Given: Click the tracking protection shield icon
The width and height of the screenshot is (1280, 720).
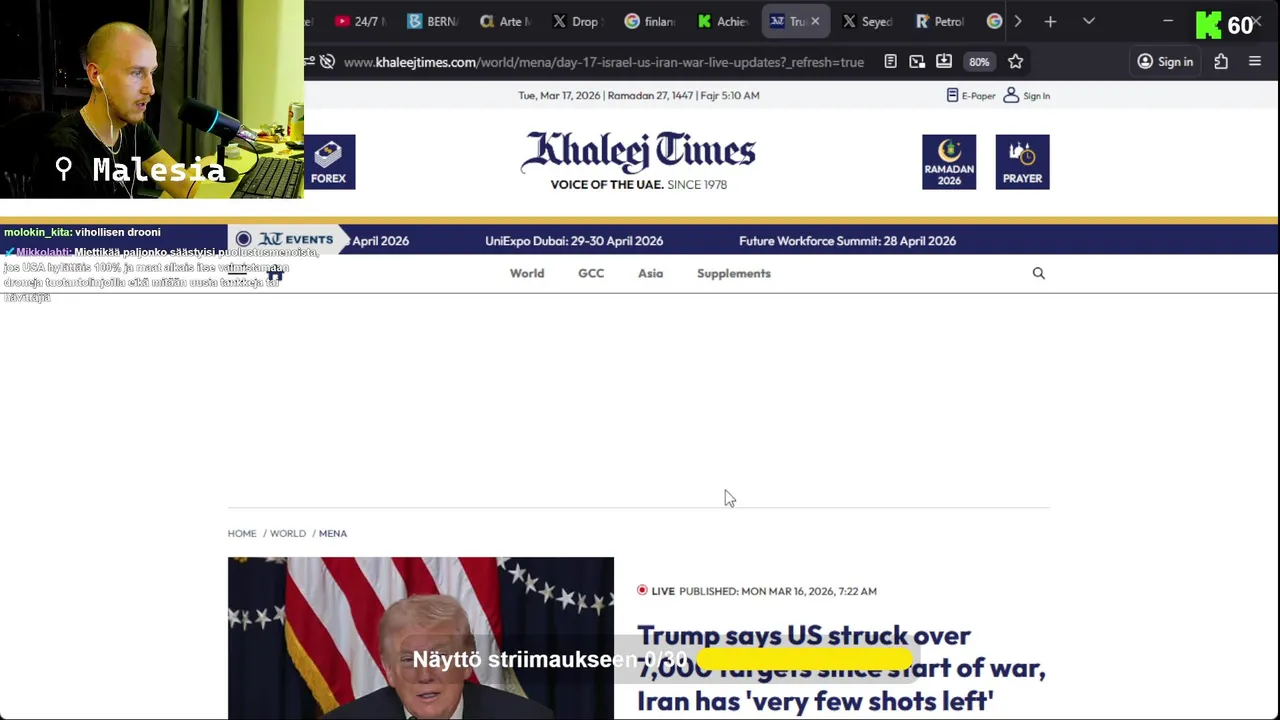Looking at the screenshot, I should 327,62.
